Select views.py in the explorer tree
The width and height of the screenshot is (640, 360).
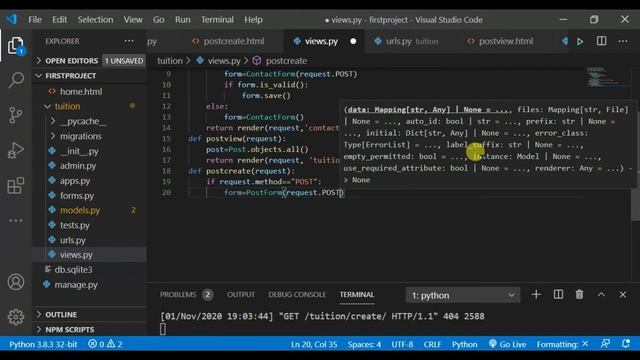tap(76, 255)
